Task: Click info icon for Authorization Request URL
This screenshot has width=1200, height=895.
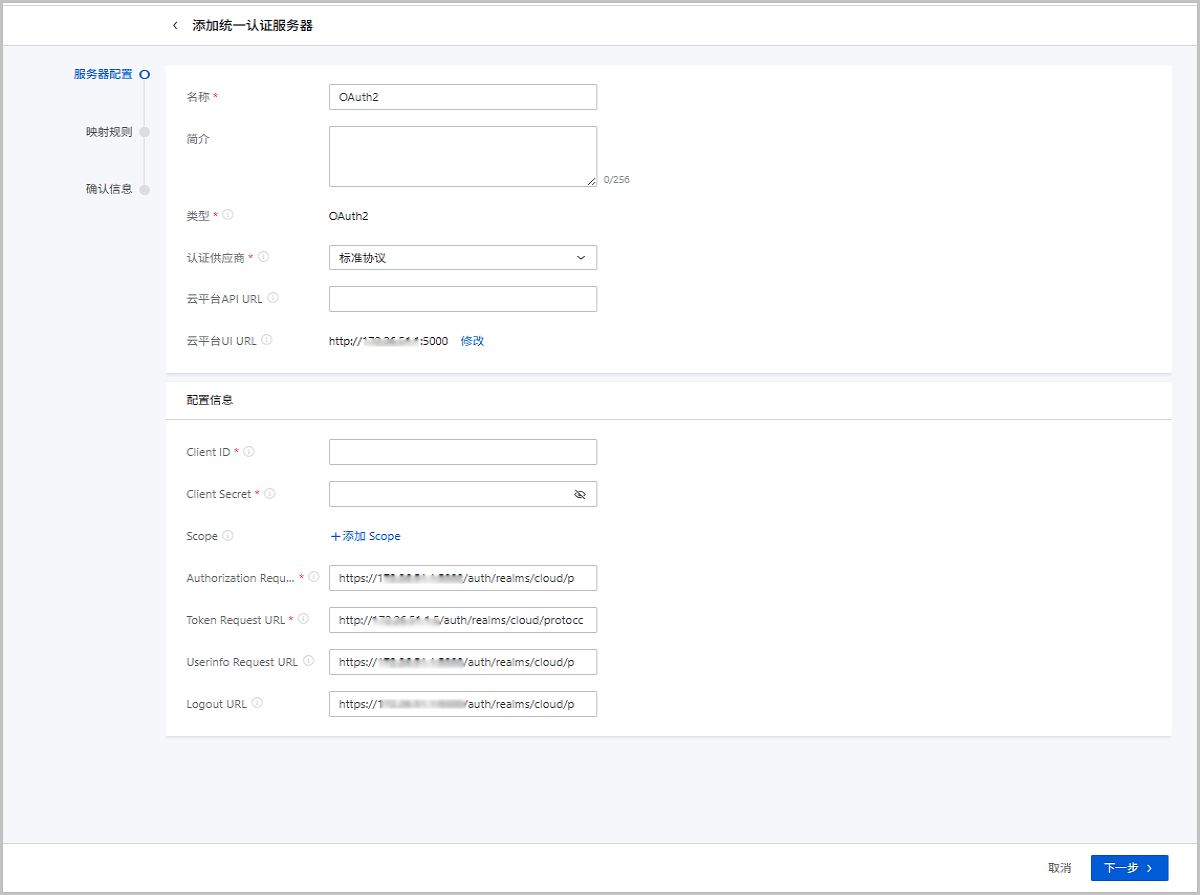Action: [x=314, y=577]
